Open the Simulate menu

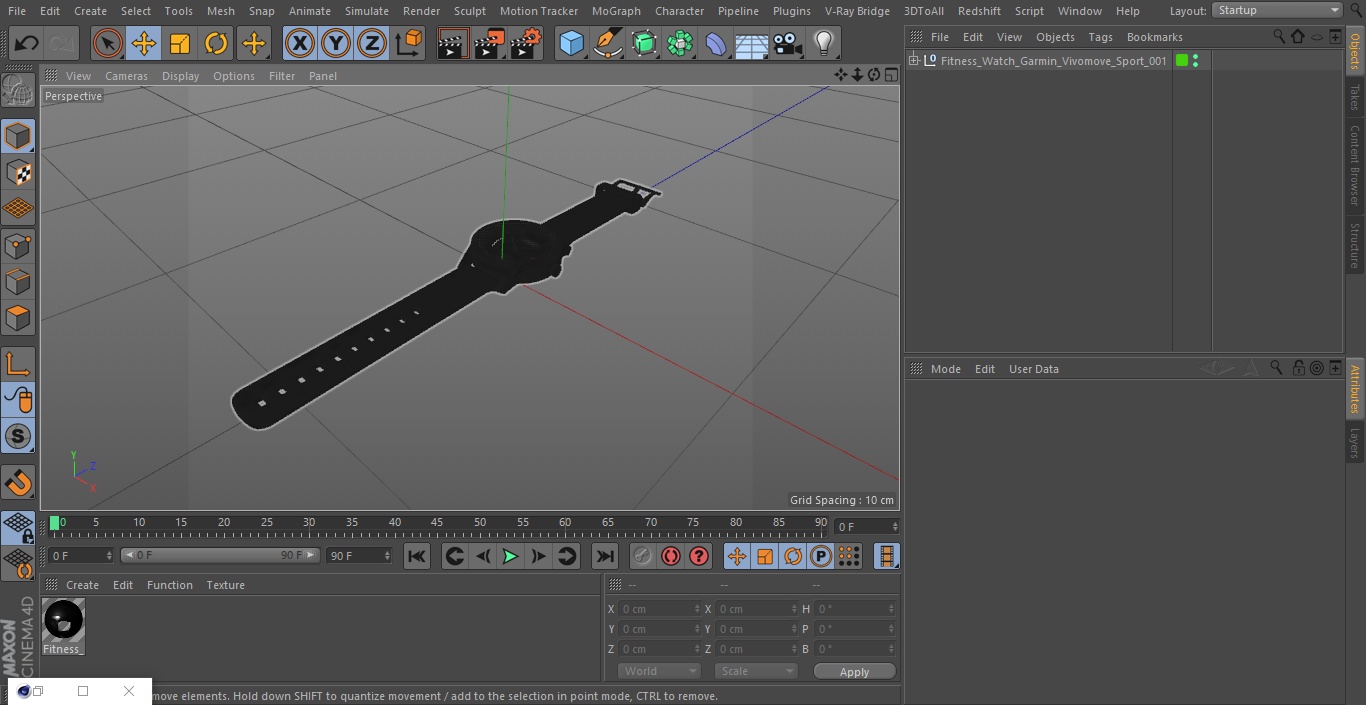pyautogui.click(x=367, y=11)
